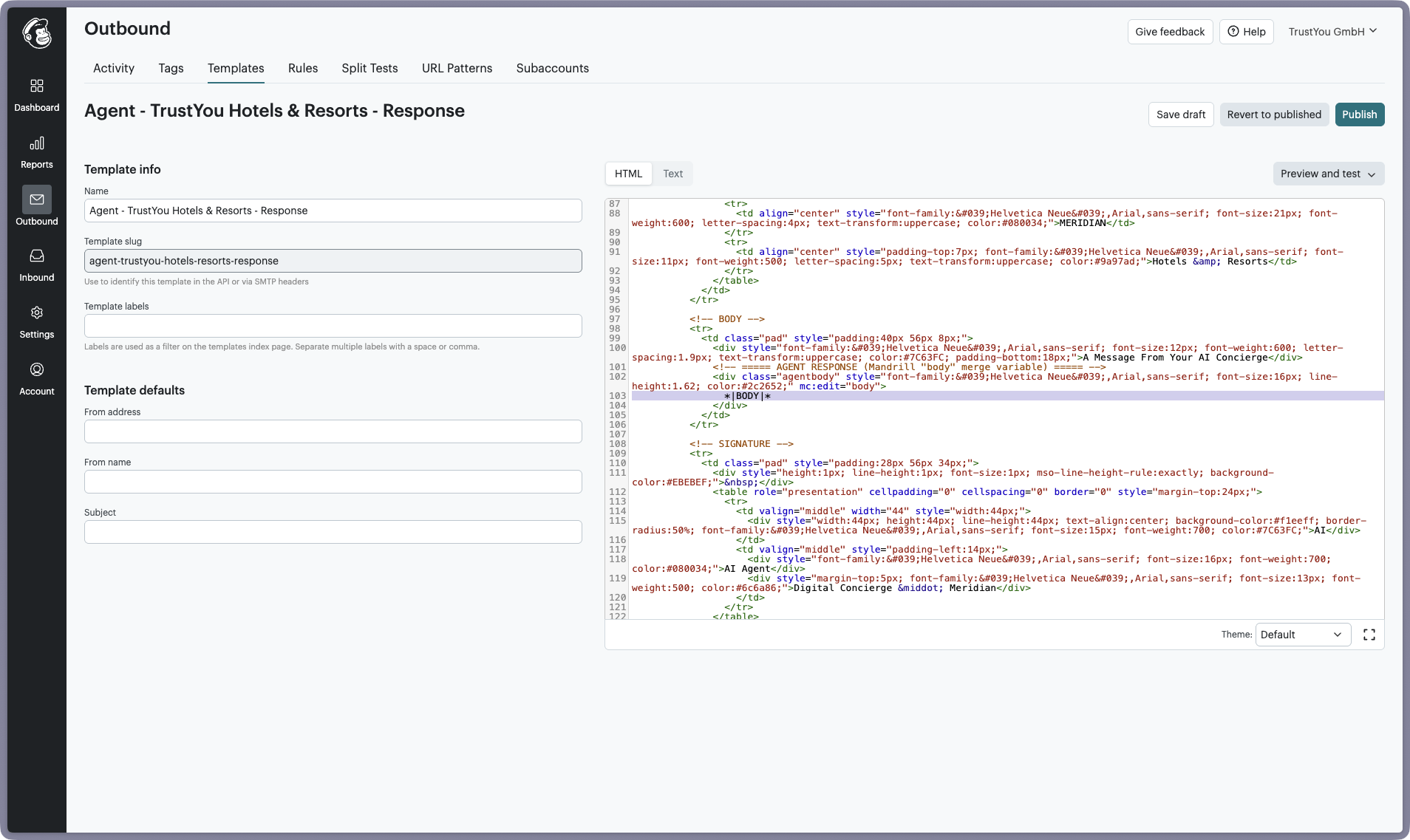
Task: Select the Outbound envelope icon
Action: [37, 199]
